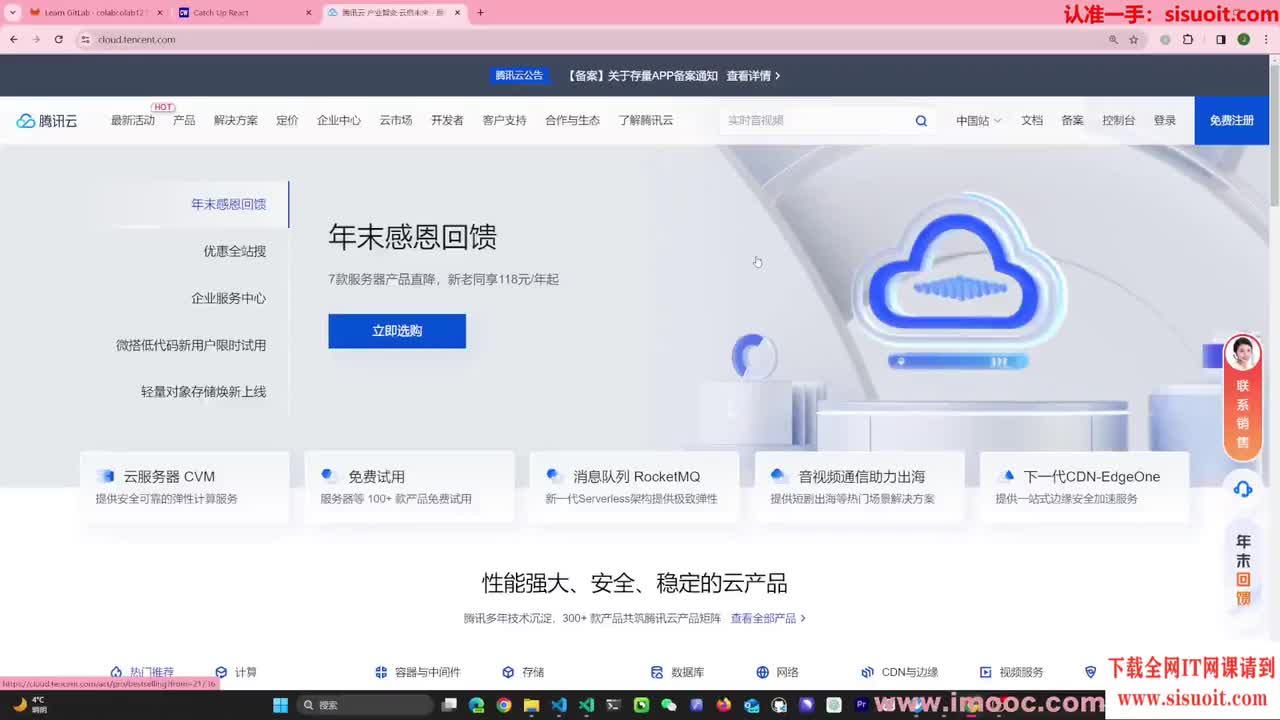Open browser zoom magnifier icon in address bar
Image resolution: width=1280 pixels, height=720 pixels.
(x=1113, y=39)
